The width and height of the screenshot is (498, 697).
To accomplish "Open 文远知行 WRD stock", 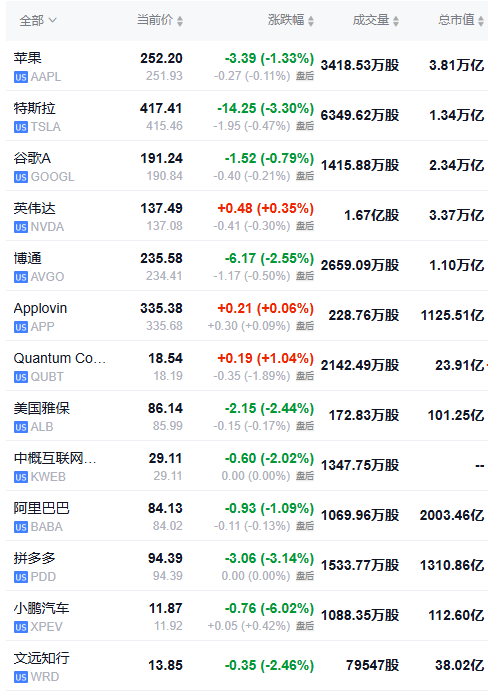I will pyautogui.click(x=247, y=666).
